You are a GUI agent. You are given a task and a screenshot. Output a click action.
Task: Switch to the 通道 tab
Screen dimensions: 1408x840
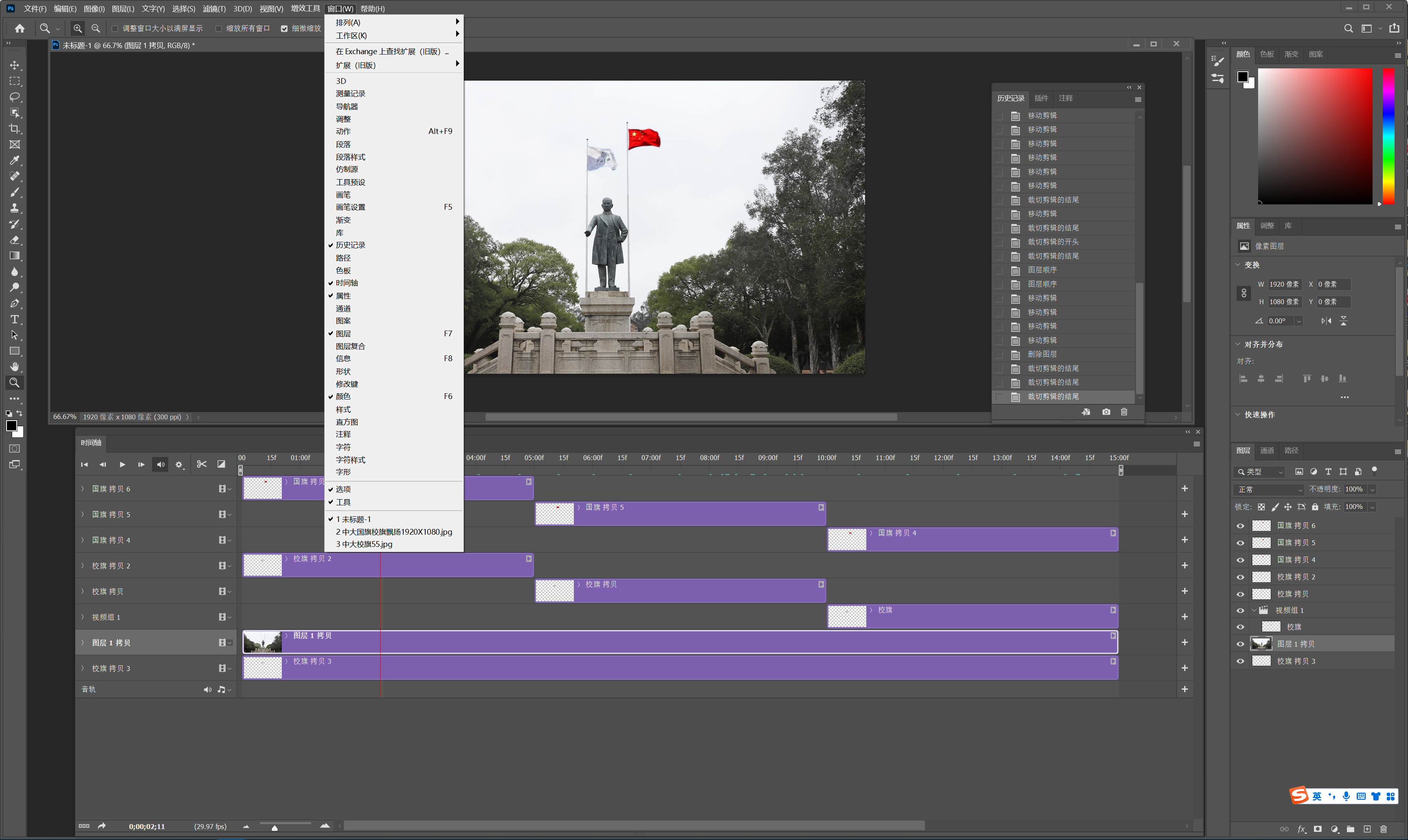1266,451
